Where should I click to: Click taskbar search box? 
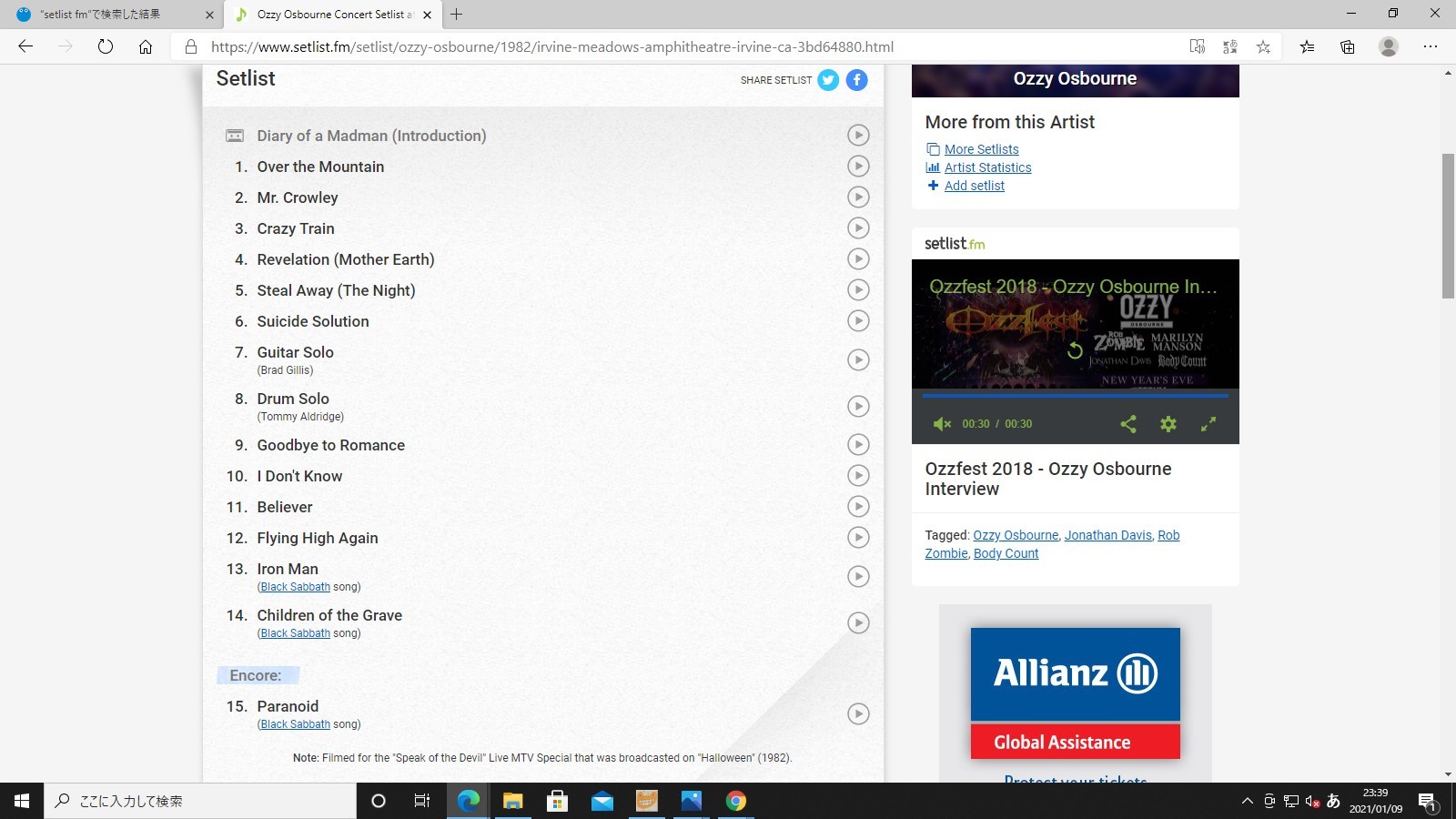pos(200,801)
